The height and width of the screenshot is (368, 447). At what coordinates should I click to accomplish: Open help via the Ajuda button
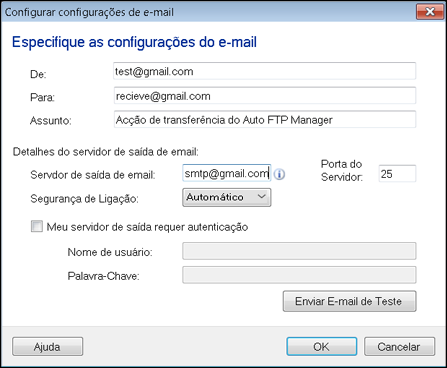[x=47, y=347]
